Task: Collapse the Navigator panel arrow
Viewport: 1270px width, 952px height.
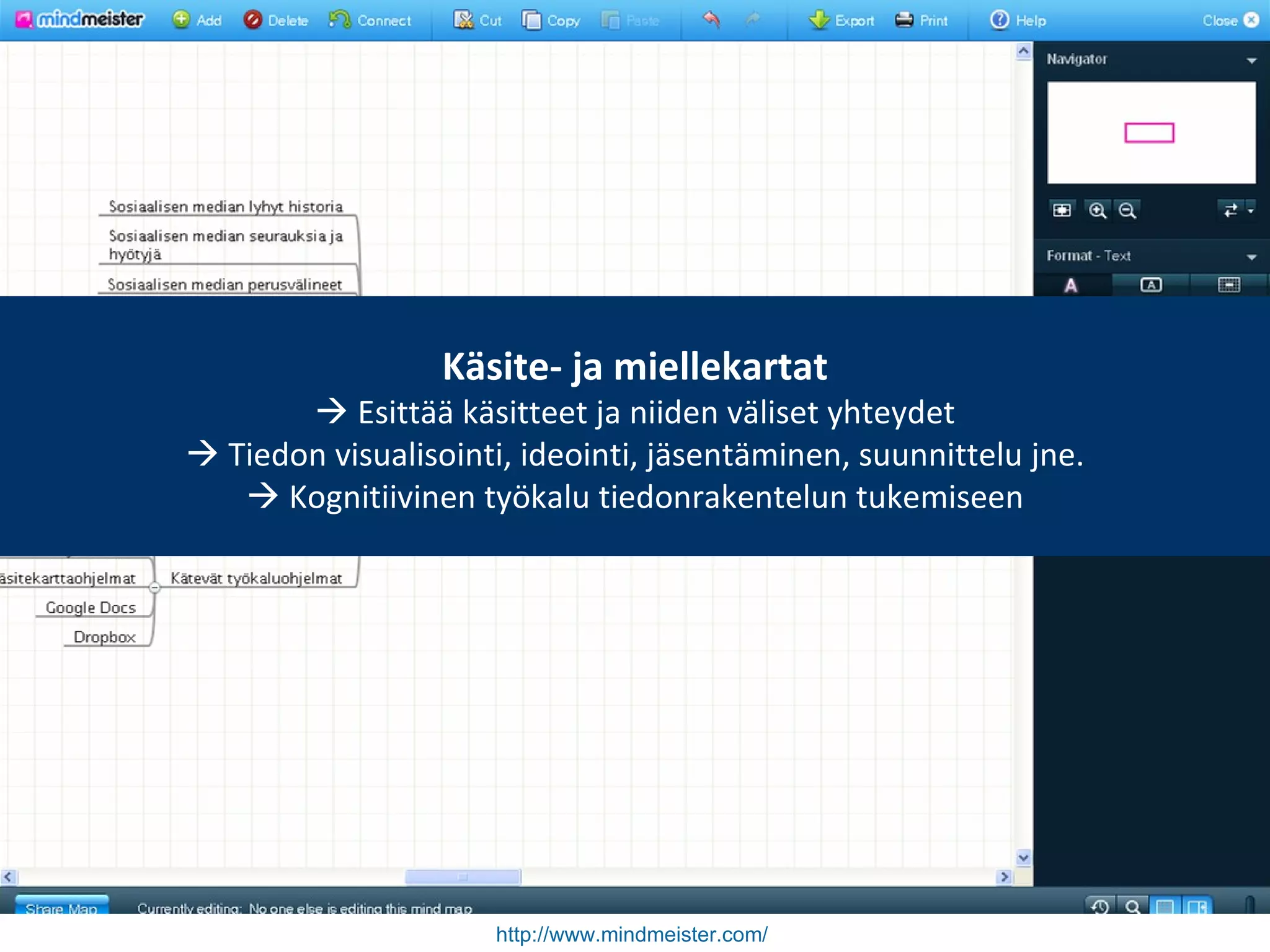Action: tap(1251, 61)
